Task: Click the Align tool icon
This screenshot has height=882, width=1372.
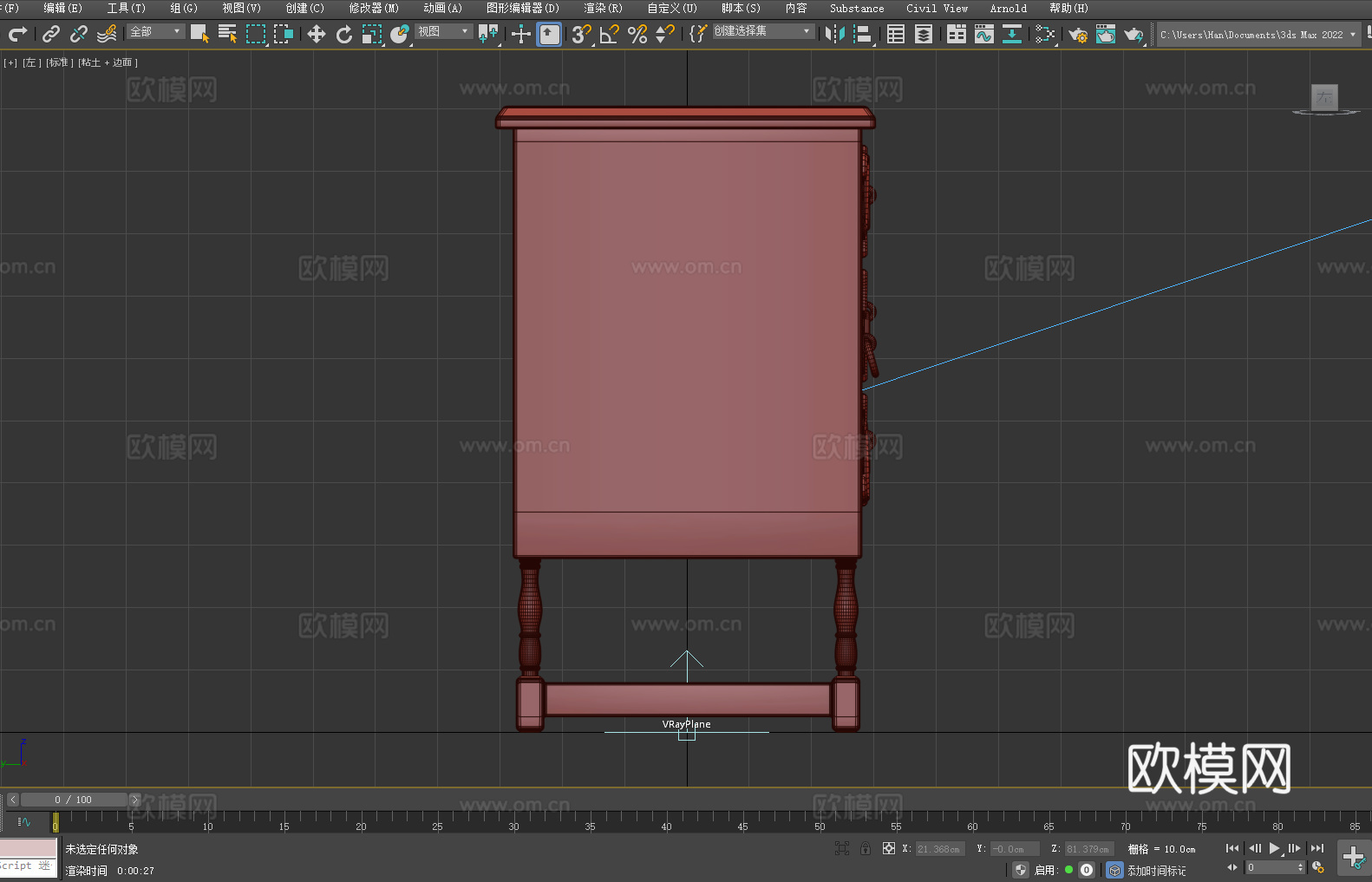Action: pos(863,34)
